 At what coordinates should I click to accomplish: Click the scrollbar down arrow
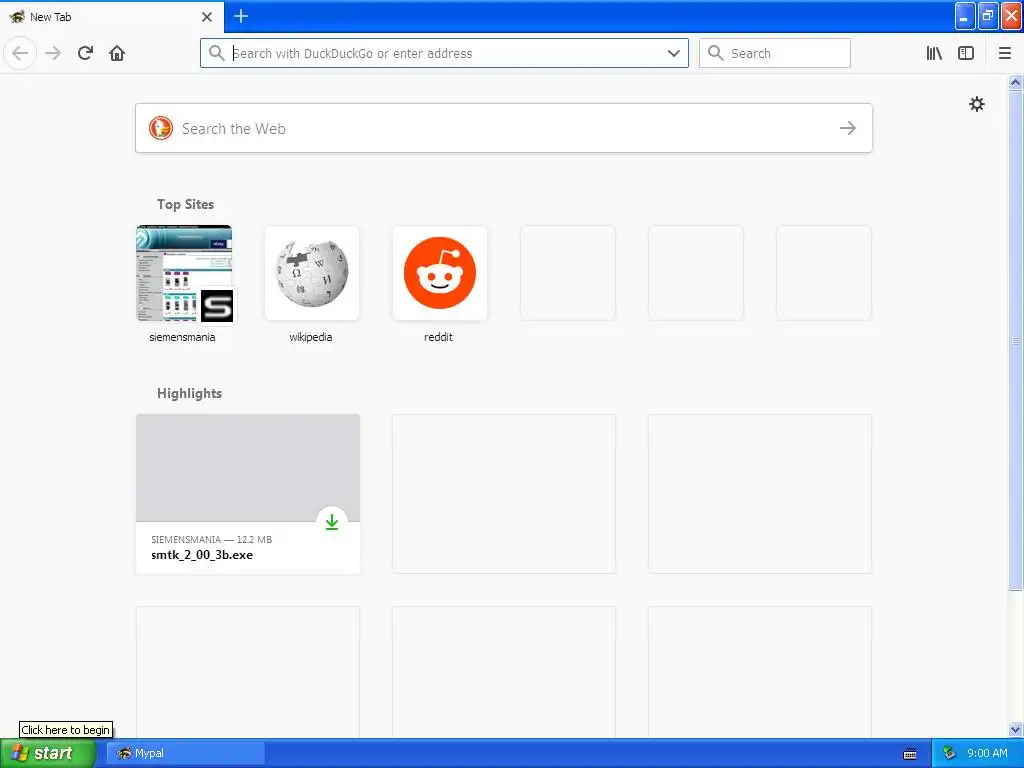(x=1015, y=729)
